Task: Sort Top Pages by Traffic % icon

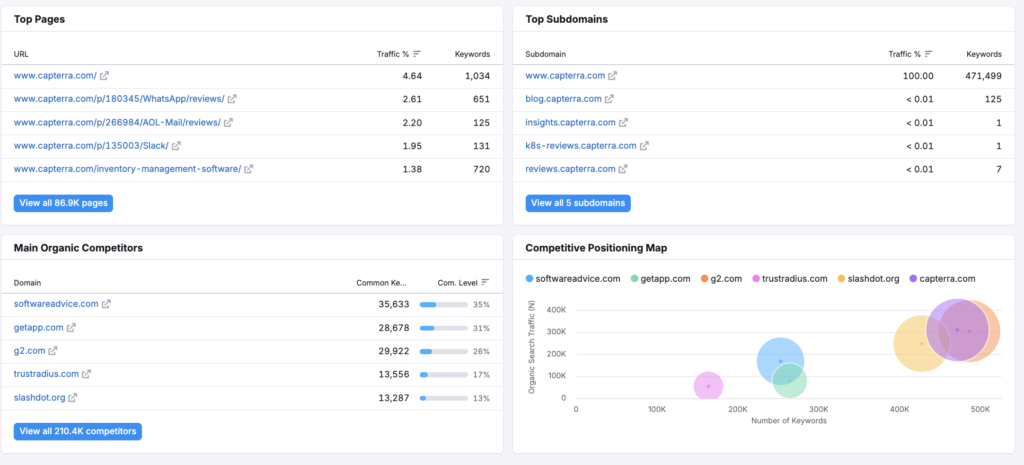Action: click(417, 54)
